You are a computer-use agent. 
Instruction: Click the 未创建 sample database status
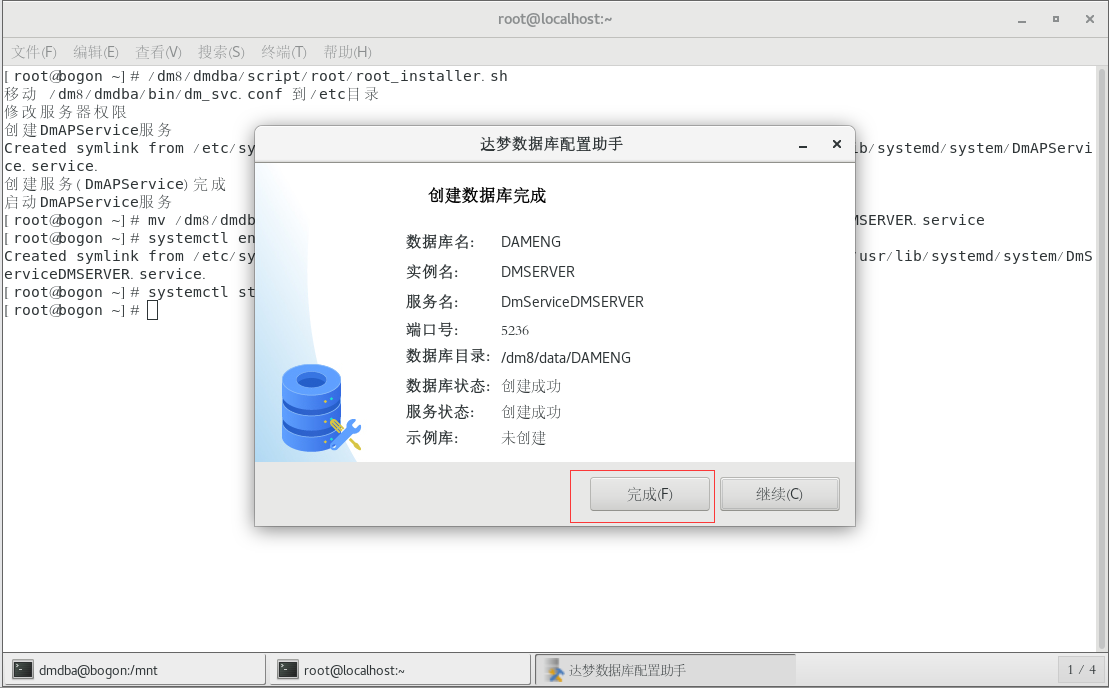(523, 438)
